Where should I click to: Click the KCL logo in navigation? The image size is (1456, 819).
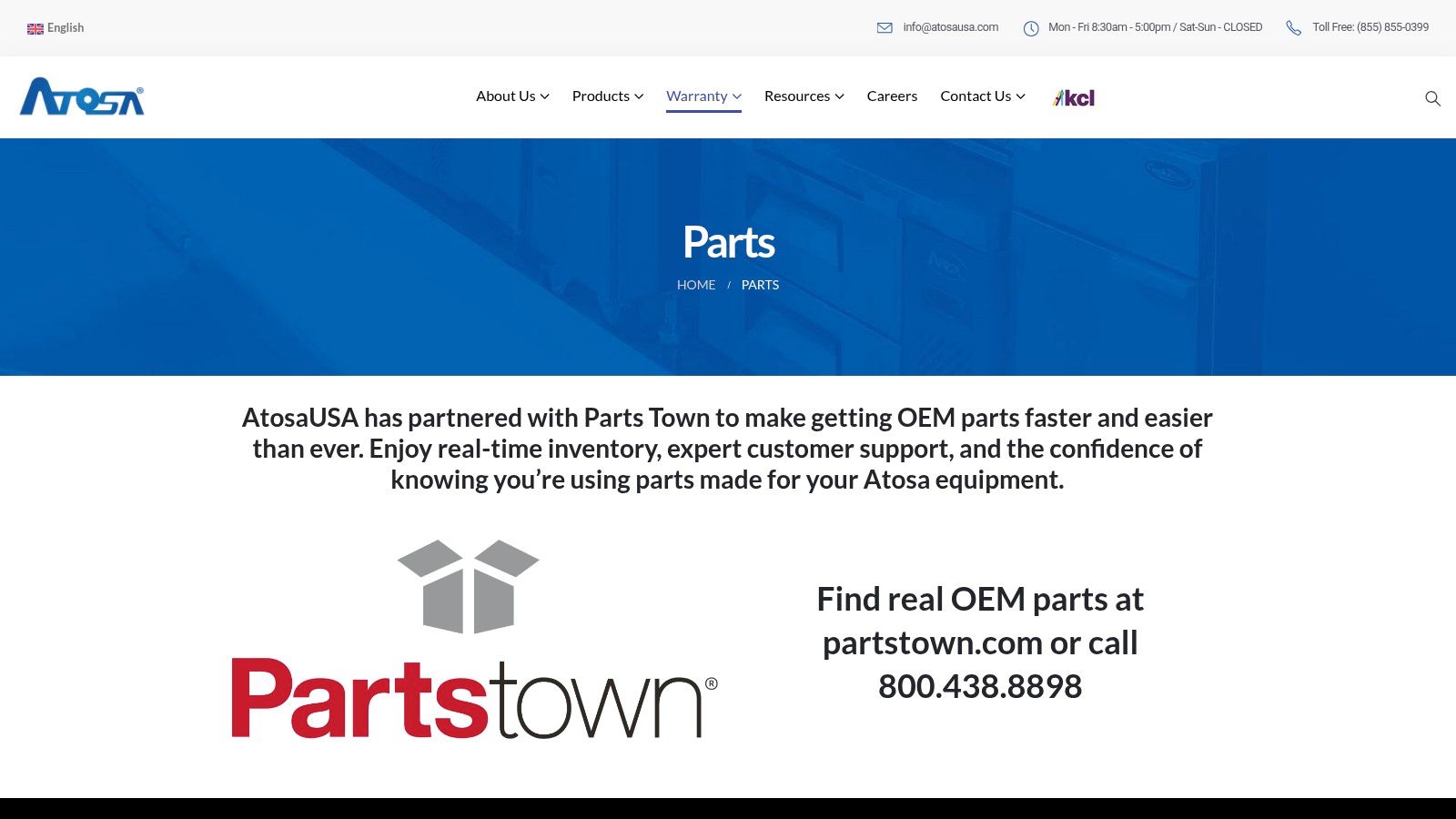pyautogui.click(x=1074, y=97)
